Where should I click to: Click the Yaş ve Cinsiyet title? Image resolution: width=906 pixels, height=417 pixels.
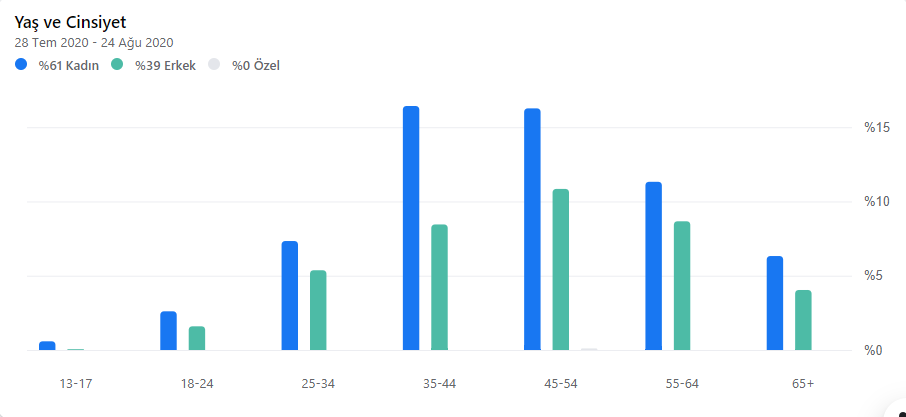[70, 23]
